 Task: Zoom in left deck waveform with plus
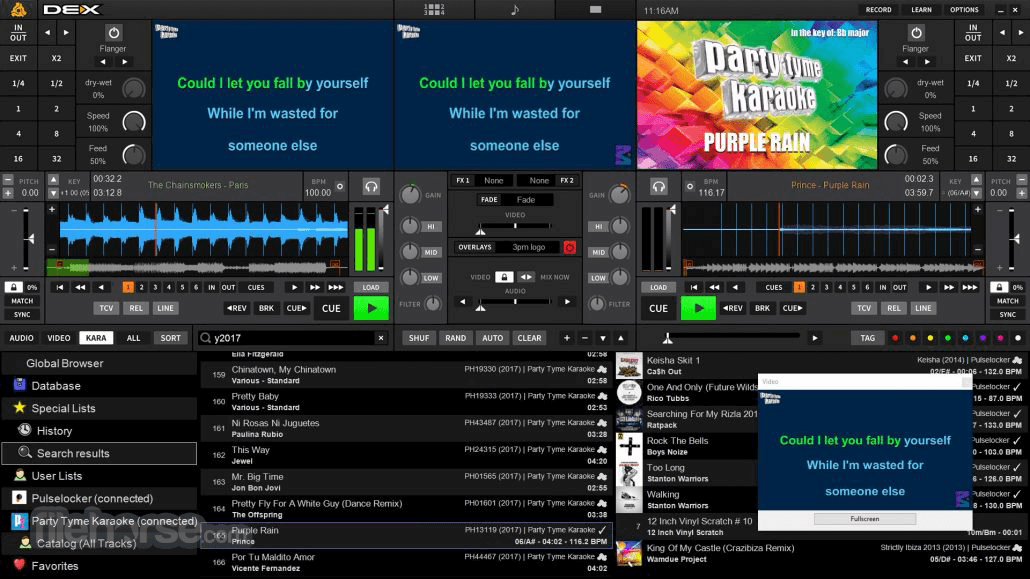(x=52, y=209)
